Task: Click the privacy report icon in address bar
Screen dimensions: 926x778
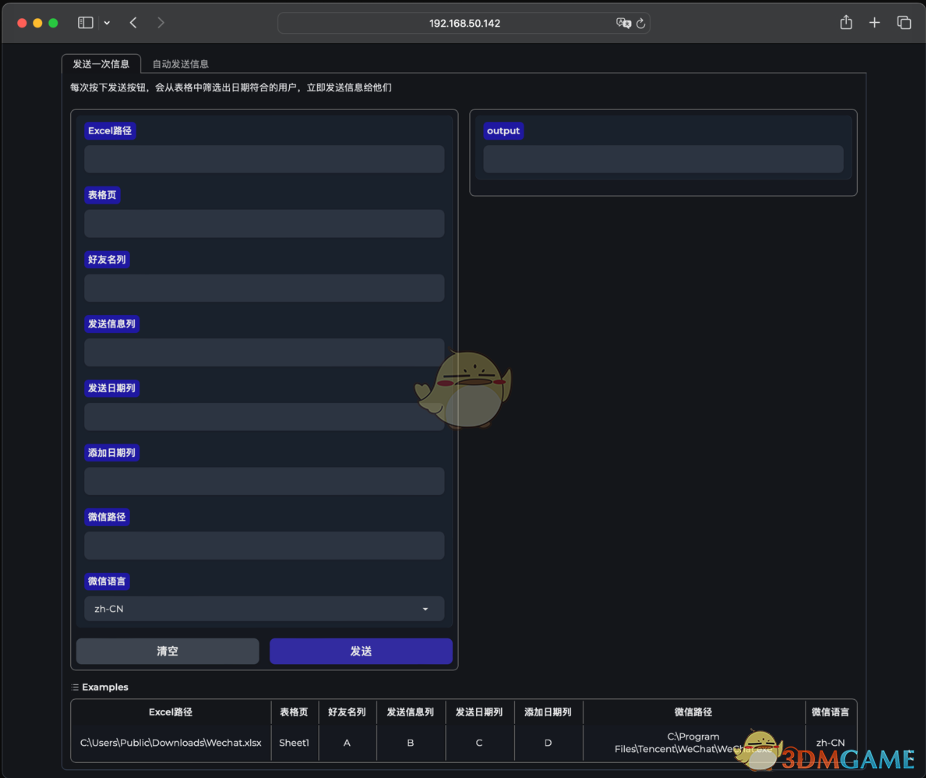Action: [624, 22]
